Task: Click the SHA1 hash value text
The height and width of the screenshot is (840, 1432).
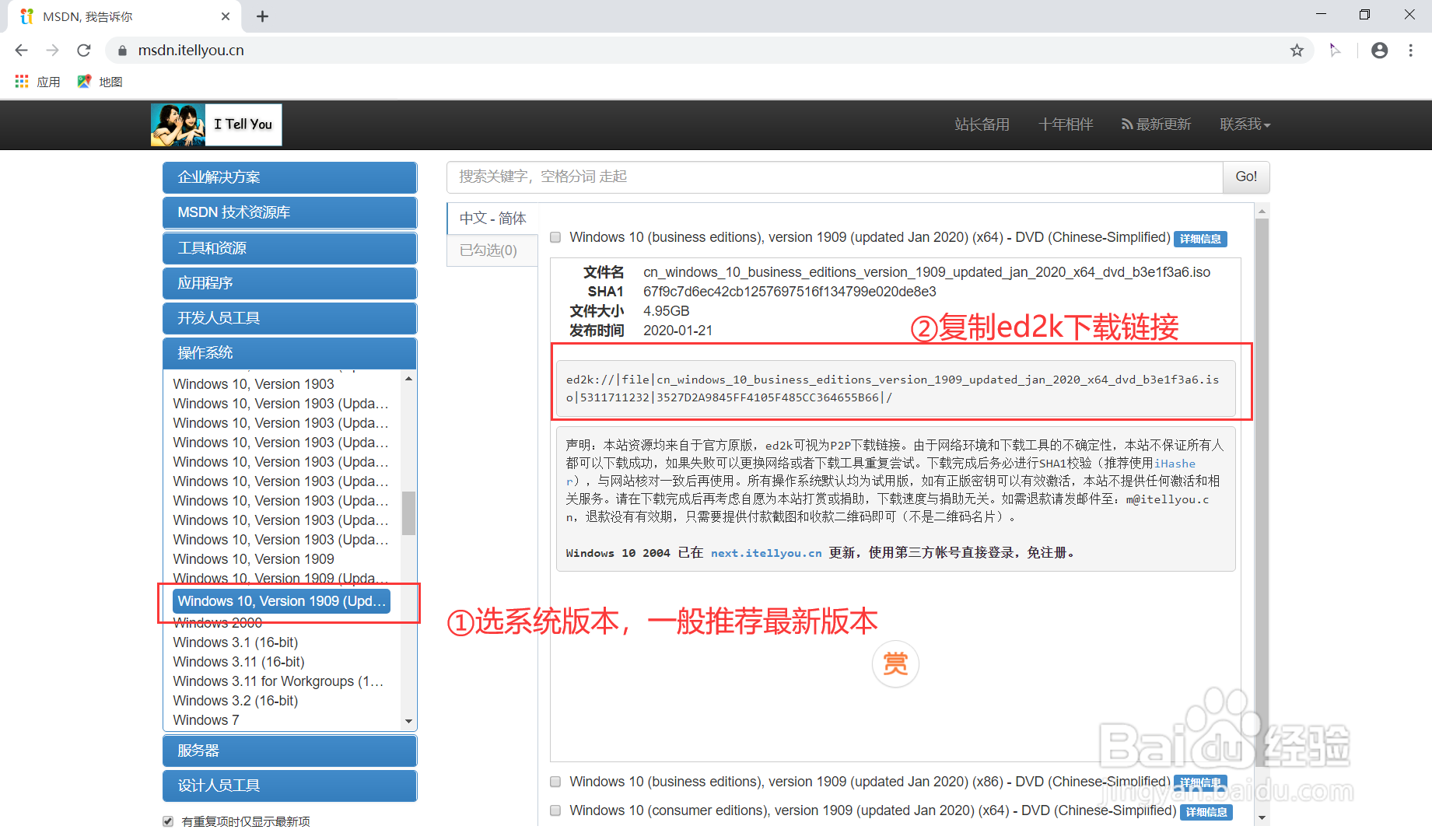Action: (790, 292)
